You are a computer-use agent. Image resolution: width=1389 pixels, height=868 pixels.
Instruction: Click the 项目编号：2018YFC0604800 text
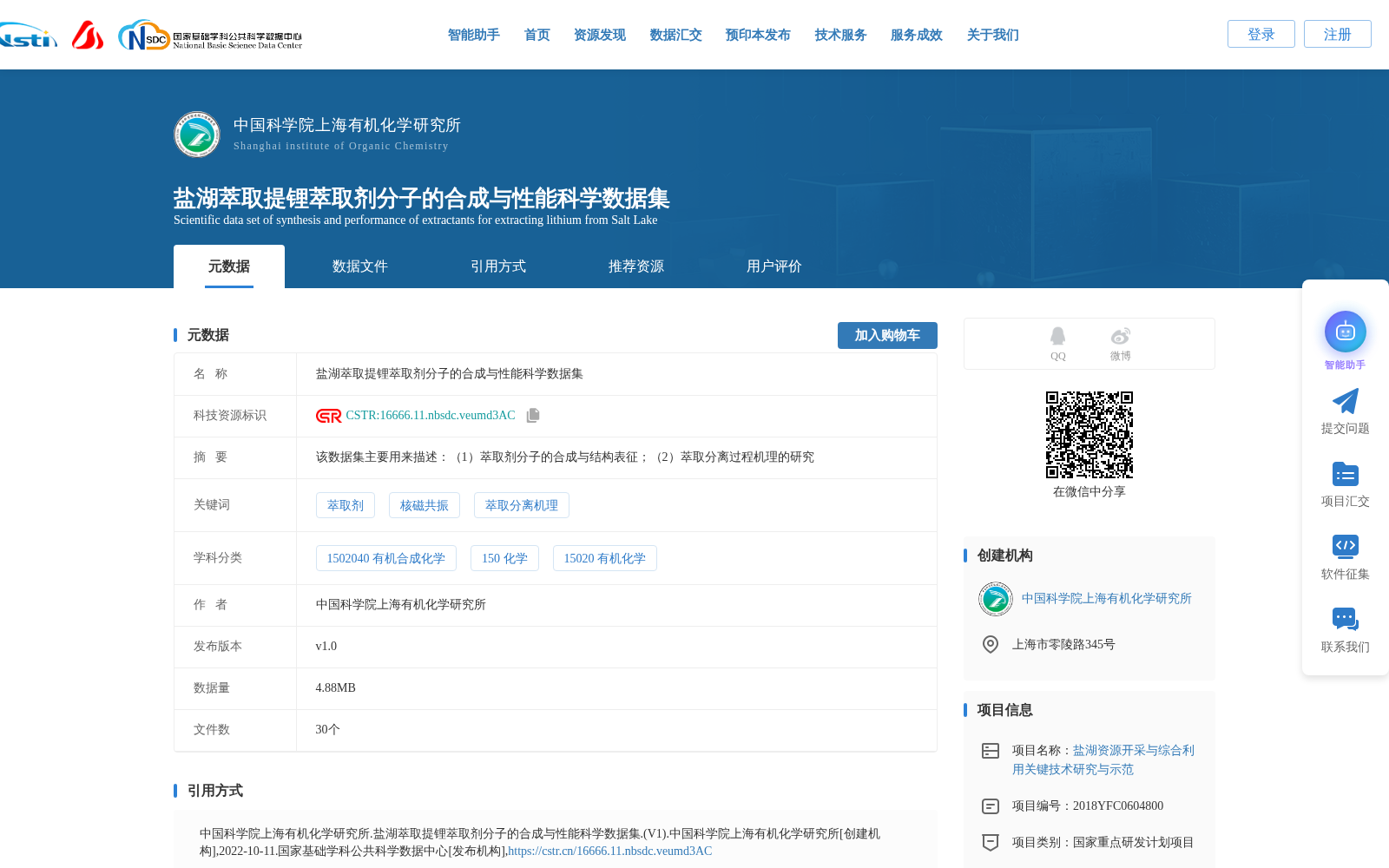pyautogui.click(x=1088, y=806)
